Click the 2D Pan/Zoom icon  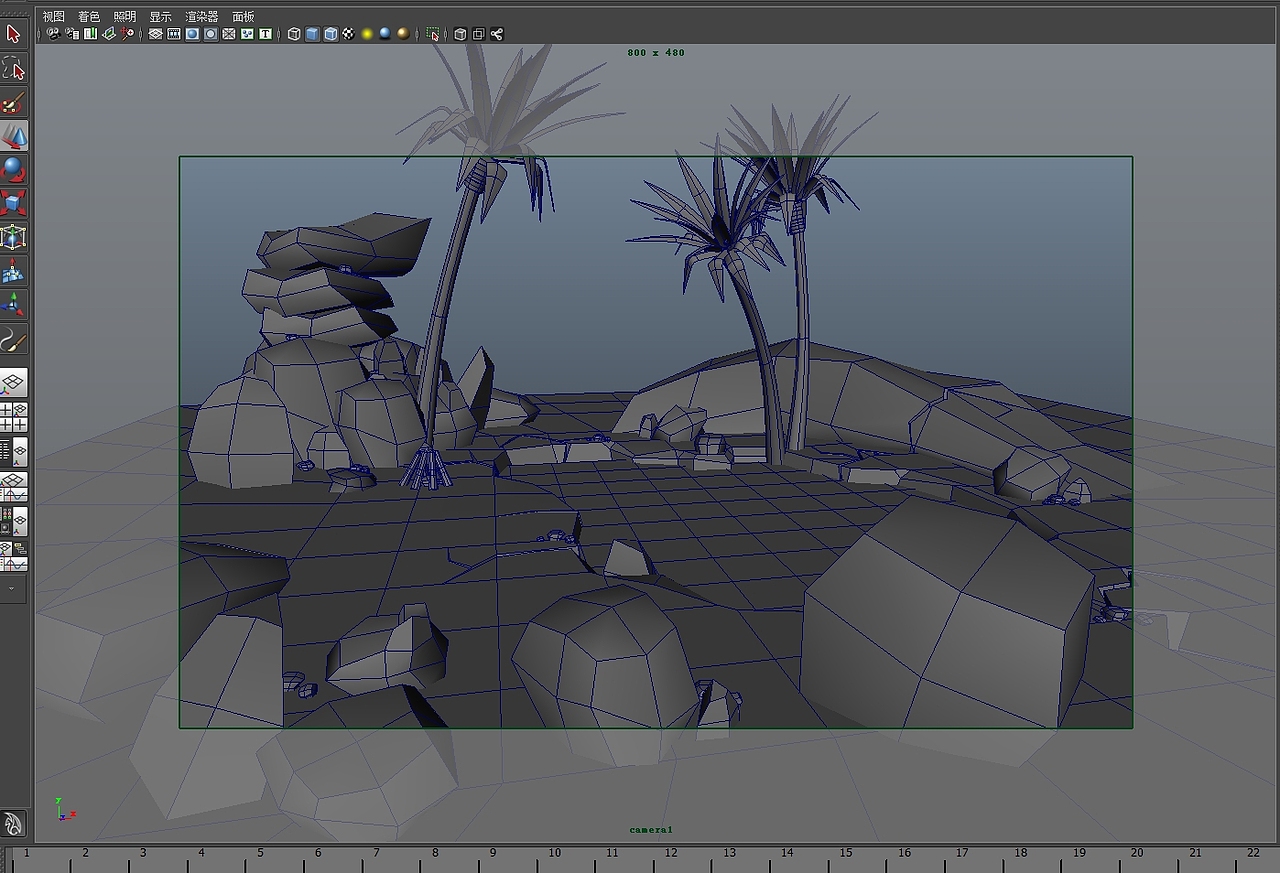click(127, 34)
